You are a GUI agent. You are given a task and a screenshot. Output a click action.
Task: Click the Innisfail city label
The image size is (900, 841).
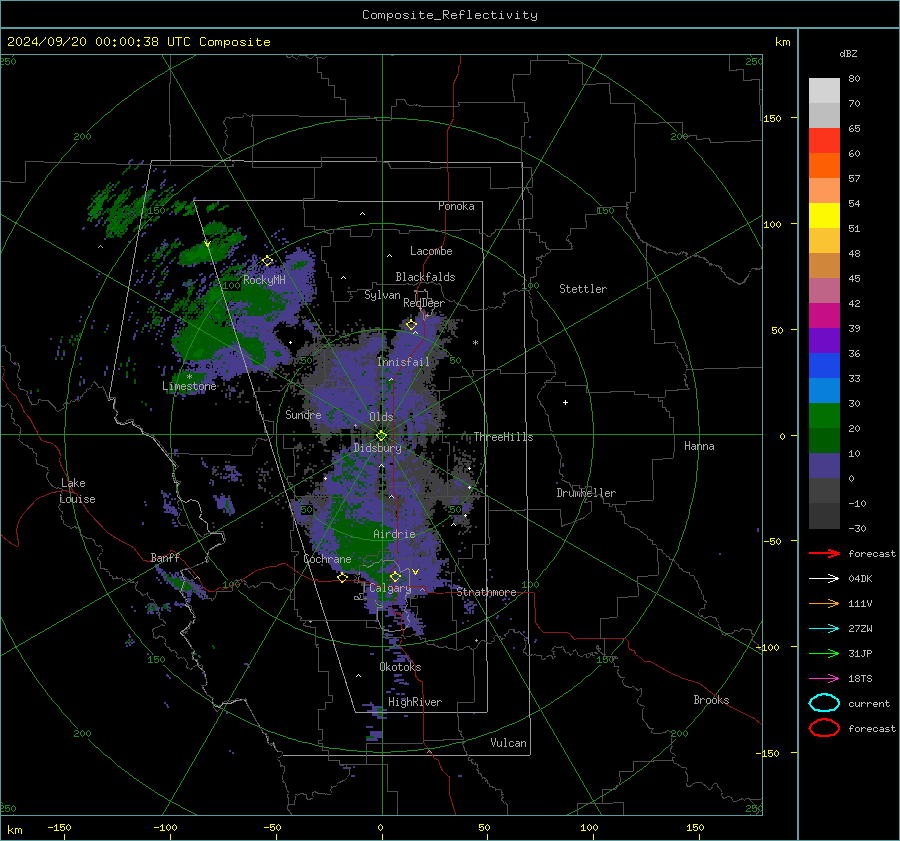click(x=403, y=362)
